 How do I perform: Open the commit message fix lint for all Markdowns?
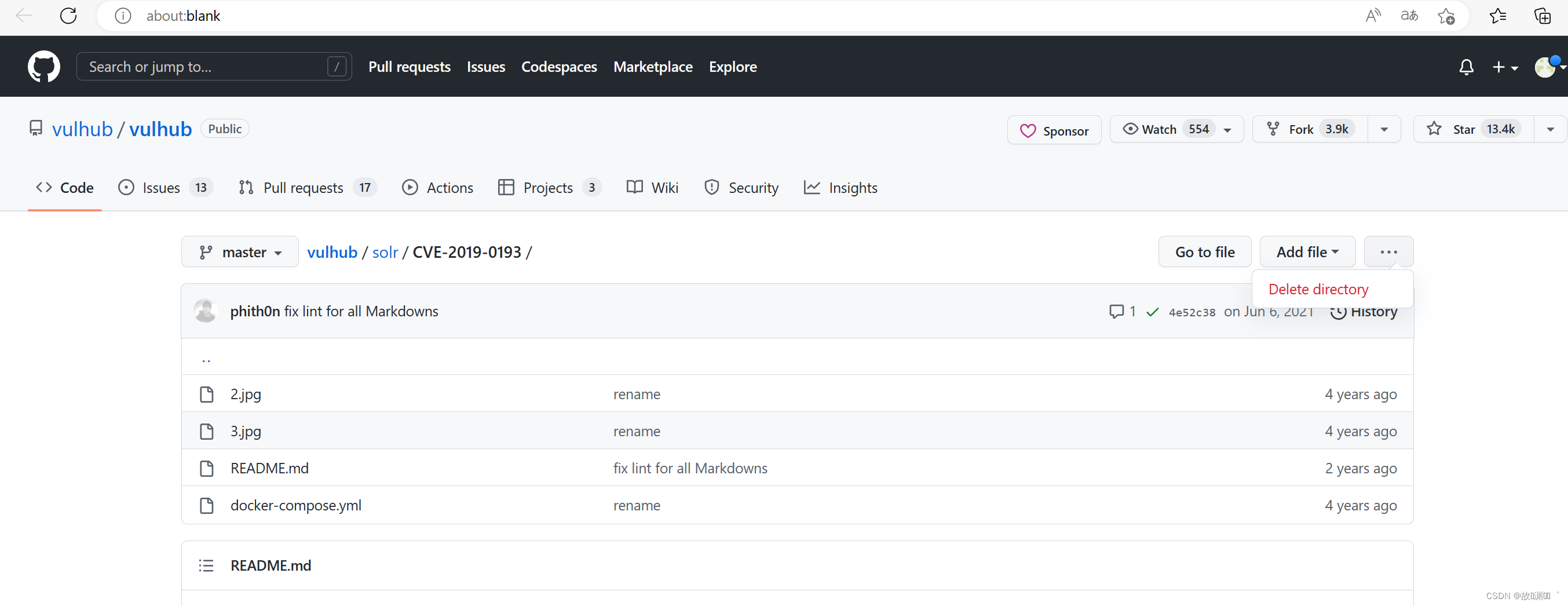pos(361,311)
